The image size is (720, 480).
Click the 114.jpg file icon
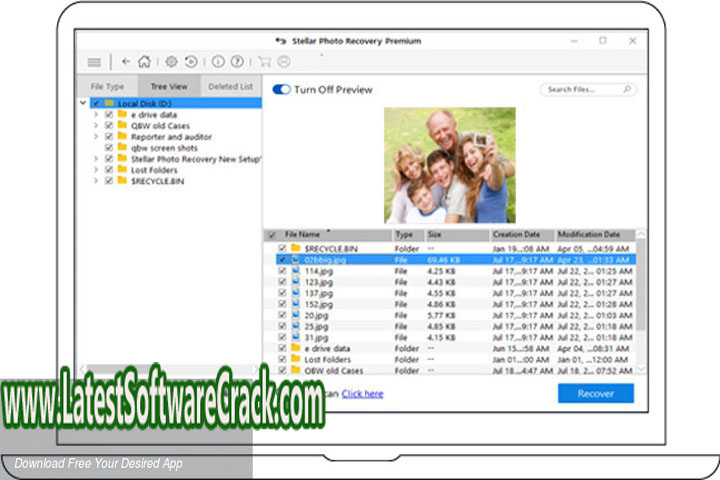click(296, 271)
